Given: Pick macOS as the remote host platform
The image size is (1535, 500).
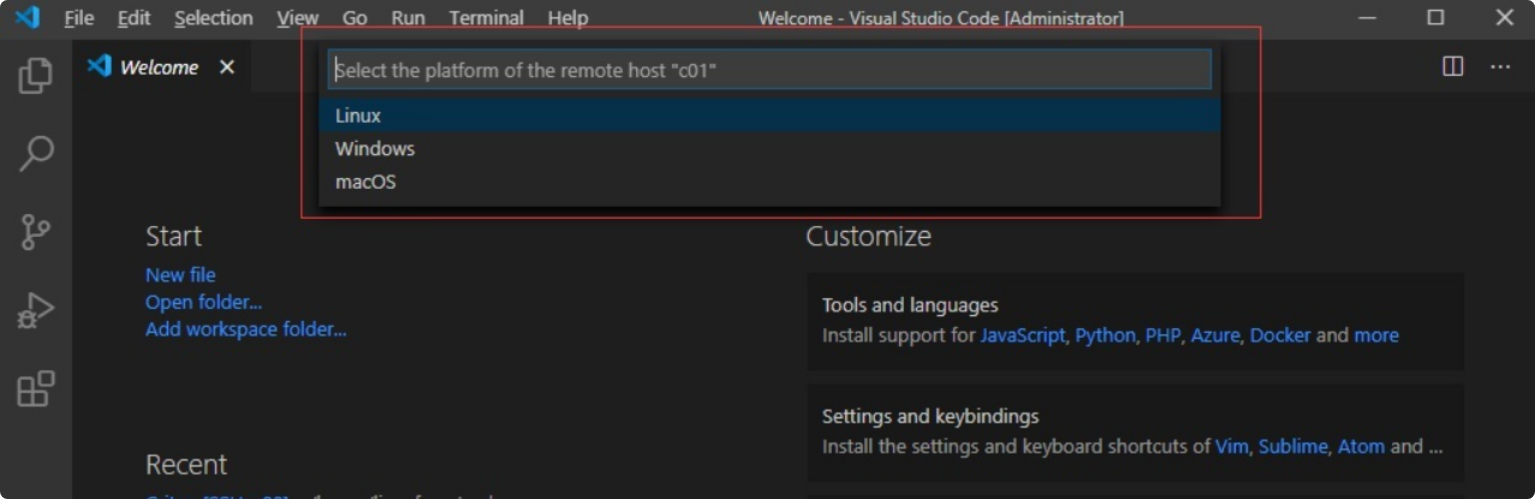Looking at the screenshot, I should click(x=366, y=182).
